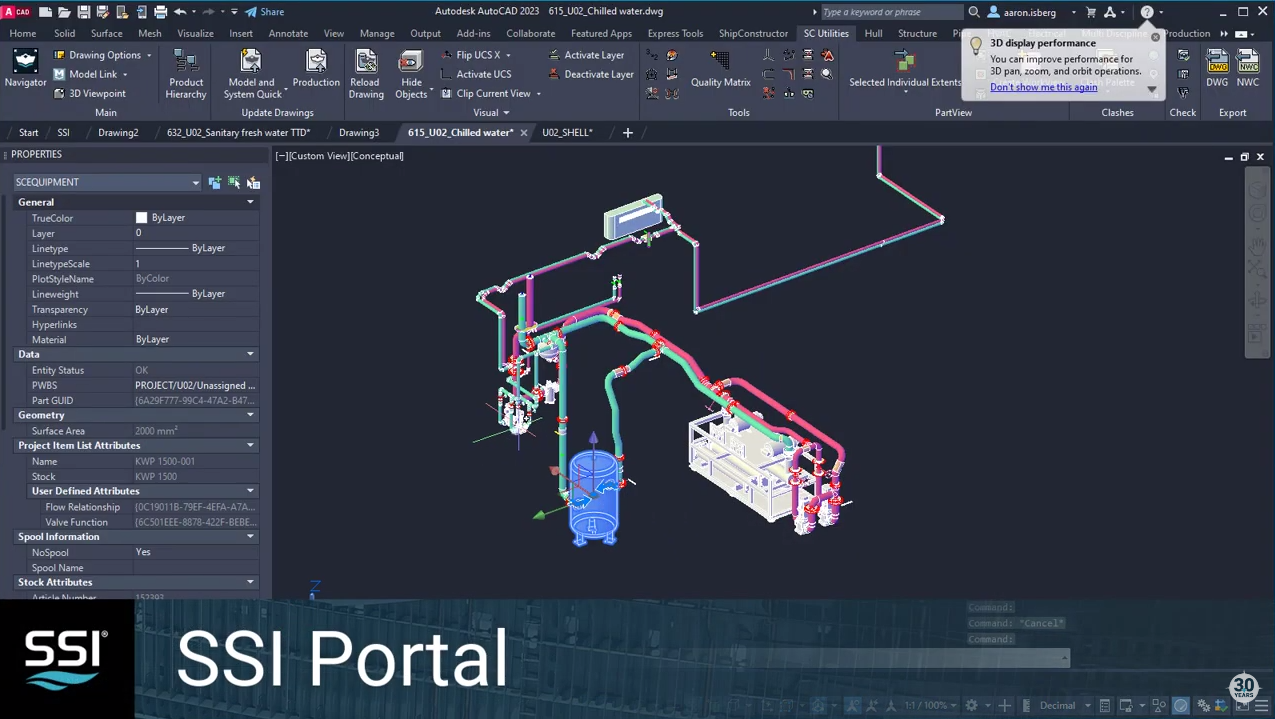
Task: Reload the current drawing
Action: click(x=366, y=74)
